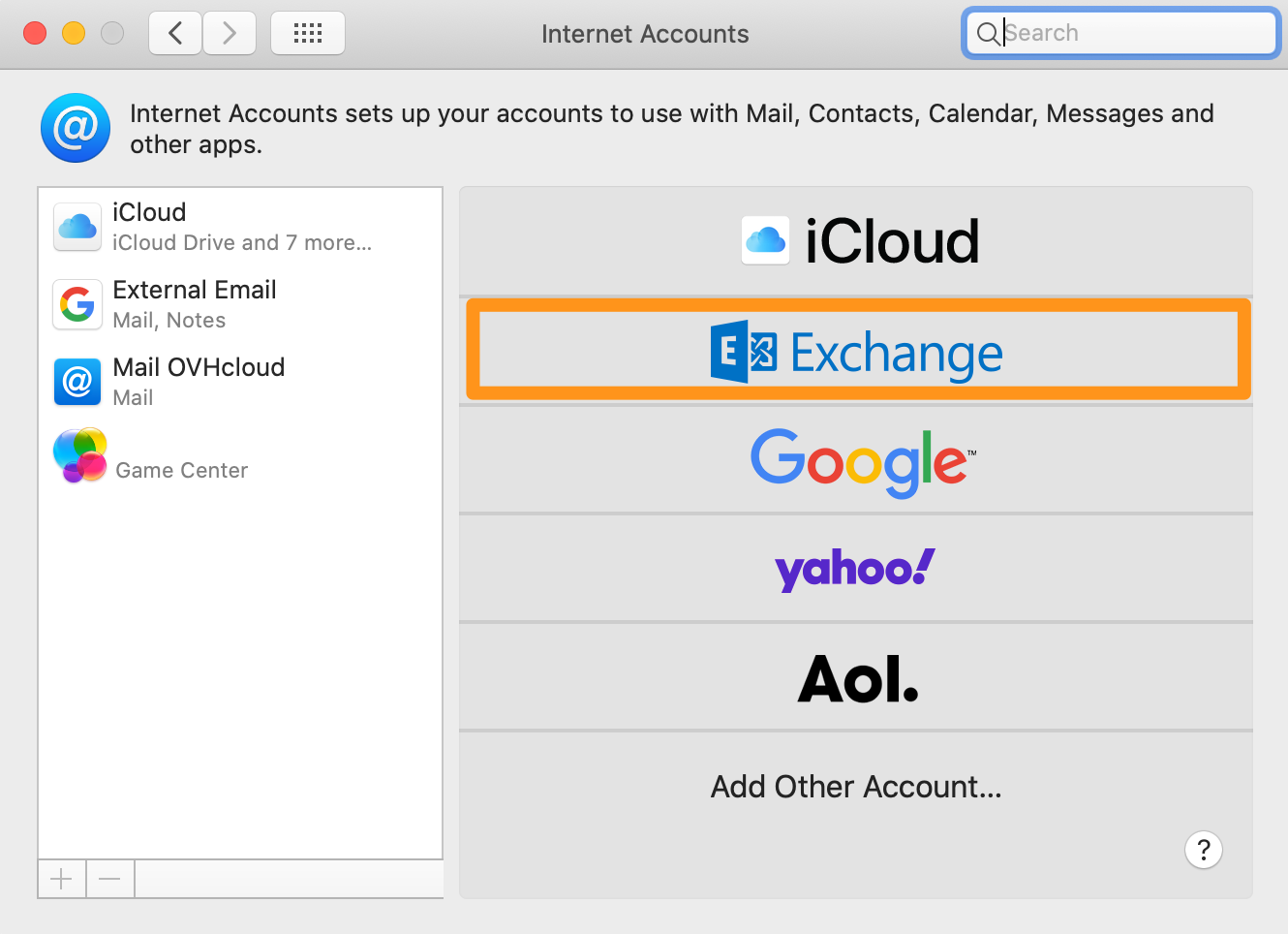The width and height of the screenshot is (1288, 934).
Task: Click the Game Center icon in sidebar
Action: coord(78,454)
